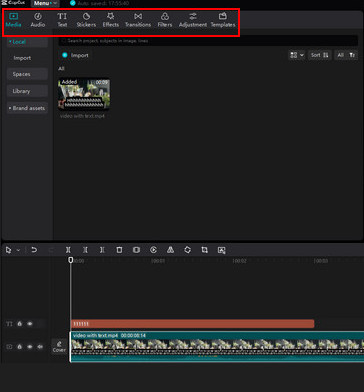Open the Effects panel
Image resolution: width=364 pixels, height=392 pixels.
tap(110, 20)
